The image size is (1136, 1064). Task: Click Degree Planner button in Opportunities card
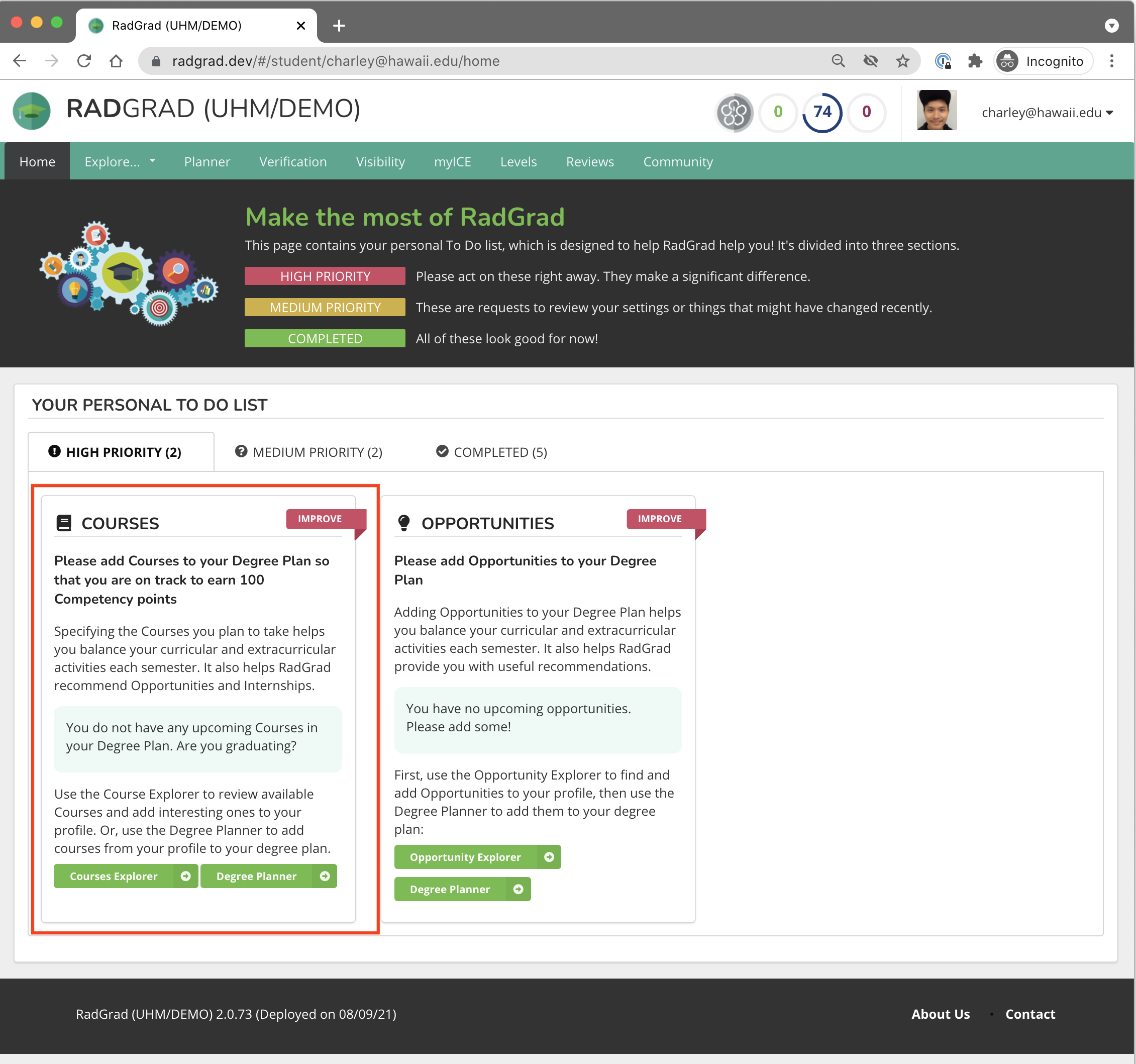point(462,890)
